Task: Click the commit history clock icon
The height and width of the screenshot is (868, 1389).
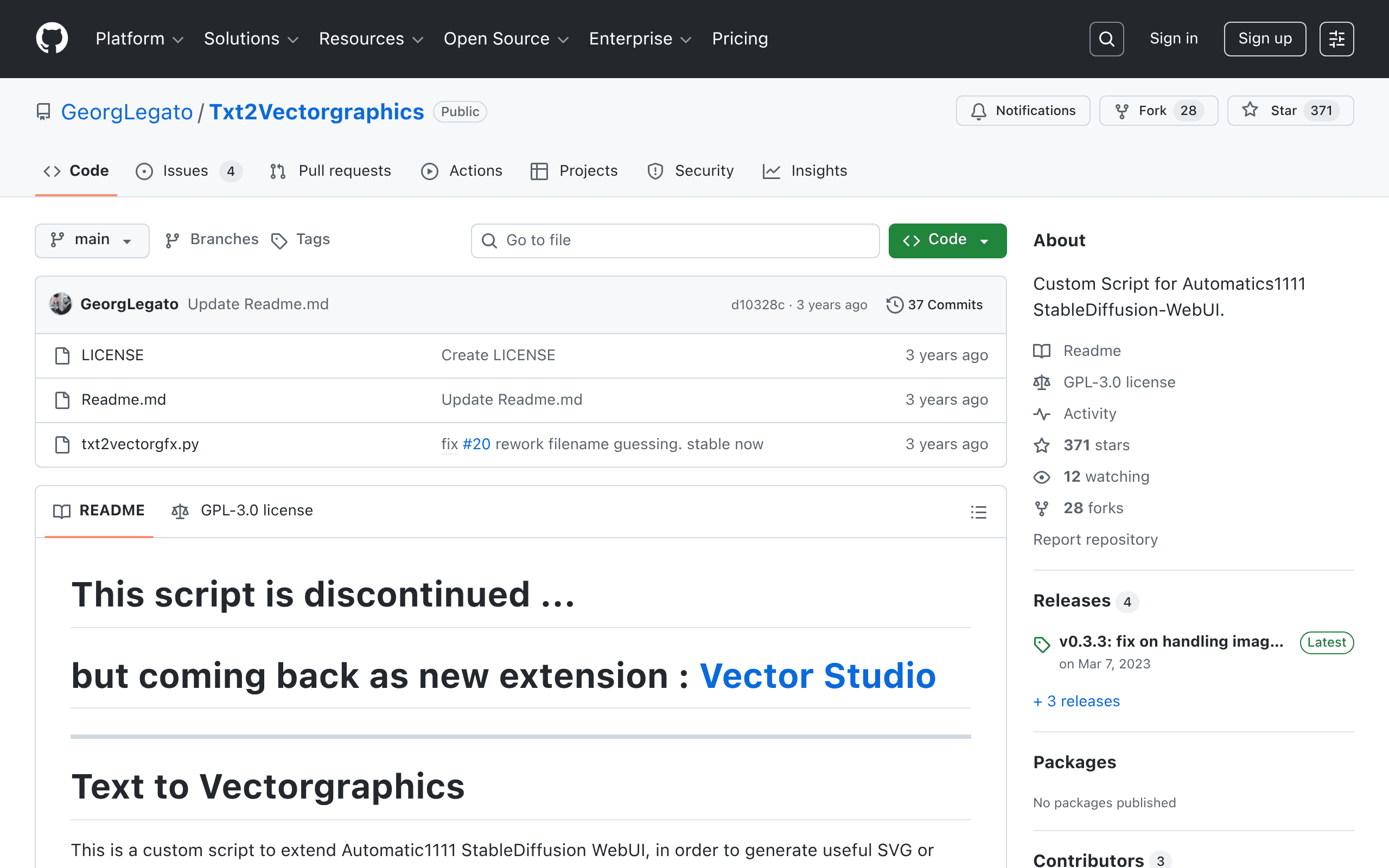Action: pos(894,305)
